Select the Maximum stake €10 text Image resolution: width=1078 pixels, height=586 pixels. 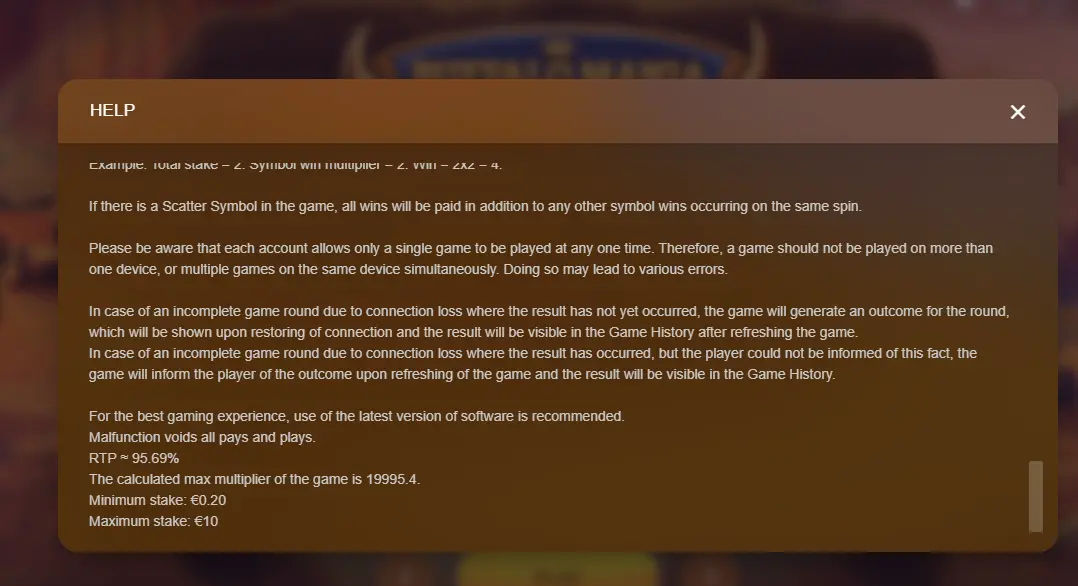coord(153,521)
